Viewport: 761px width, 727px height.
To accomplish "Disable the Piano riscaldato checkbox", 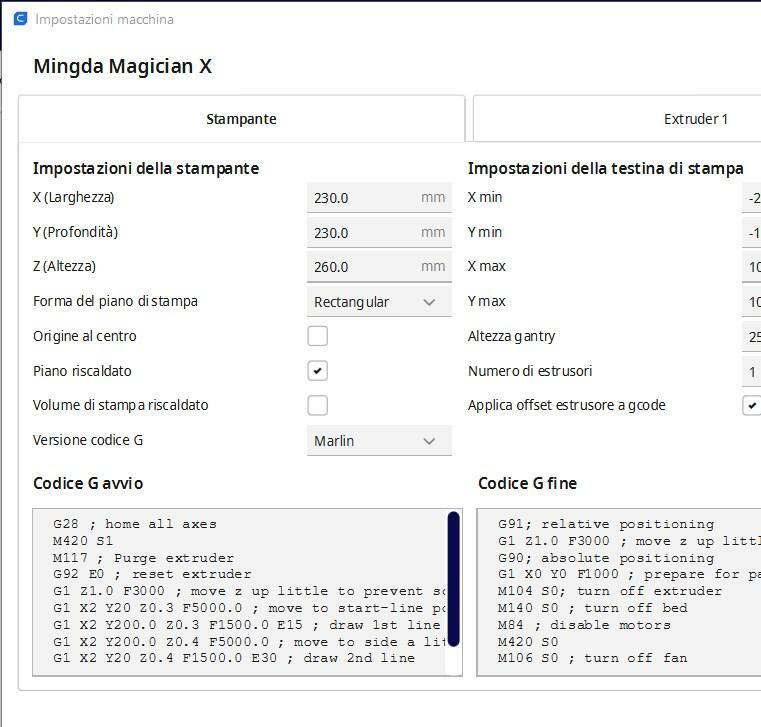I will (x=317, y=371).
